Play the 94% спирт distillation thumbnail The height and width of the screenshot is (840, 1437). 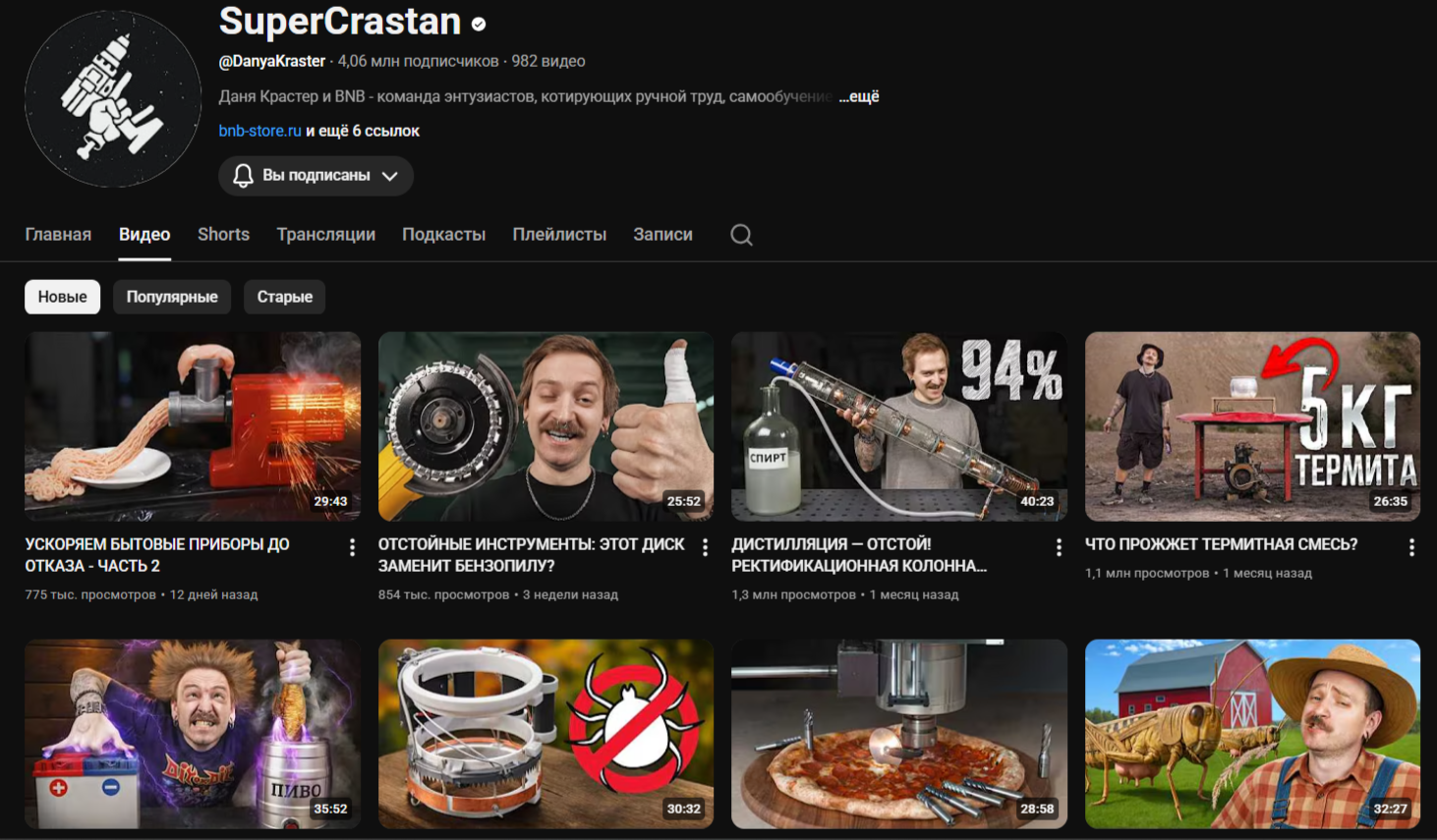pyautogui.click(x=899, y=426)
